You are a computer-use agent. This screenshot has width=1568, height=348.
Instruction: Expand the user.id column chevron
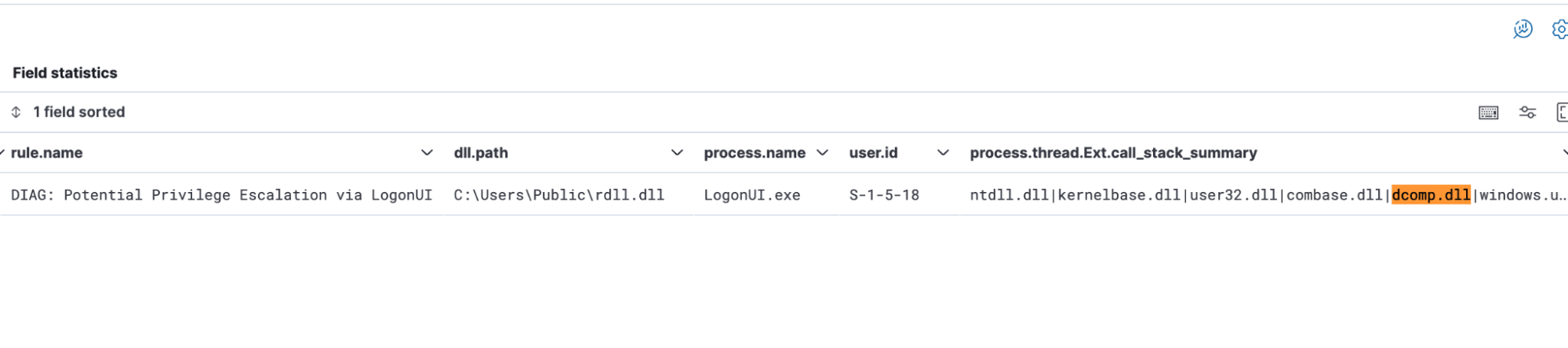tap(943, 153)
